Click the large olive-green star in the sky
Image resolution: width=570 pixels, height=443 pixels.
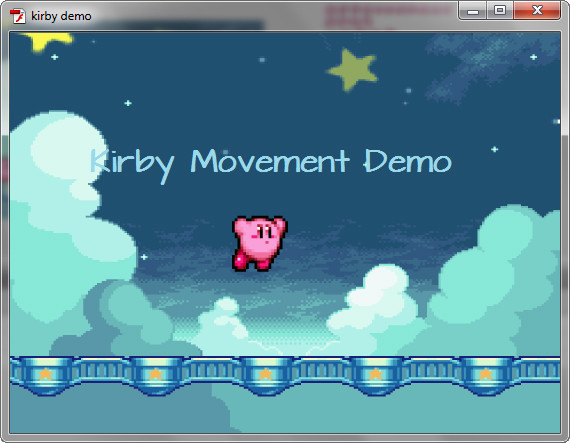point(352,70)
